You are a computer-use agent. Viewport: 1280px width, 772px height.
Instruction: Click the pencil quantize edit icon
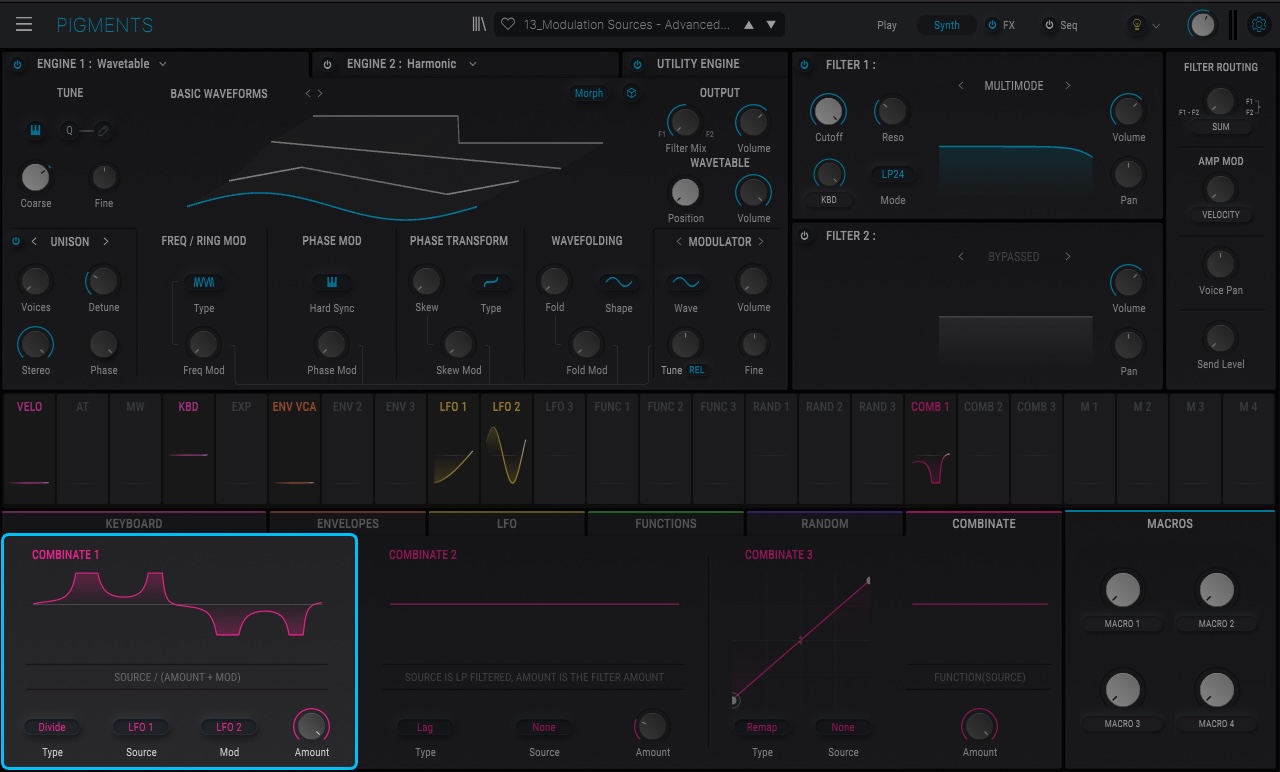point(102,131)
